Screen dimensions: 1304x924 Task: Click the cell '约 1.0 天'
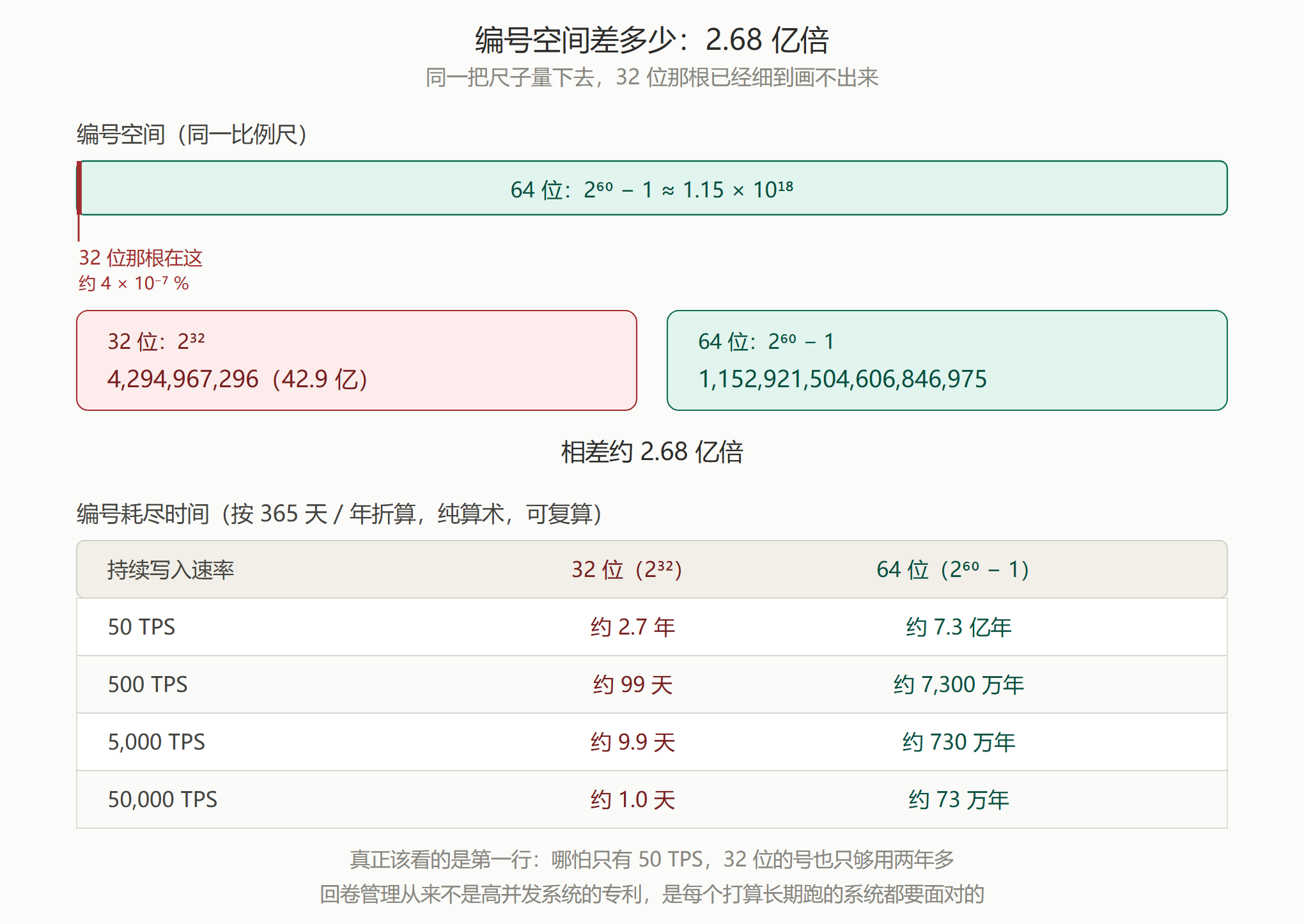click(633, 799)
